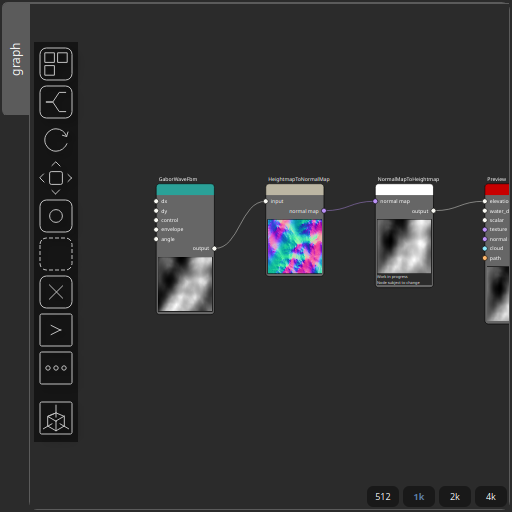Click NormalMapToHeightmap's normal map input port
Viewport: 512px width, 512px height.
tap(375, 201)
